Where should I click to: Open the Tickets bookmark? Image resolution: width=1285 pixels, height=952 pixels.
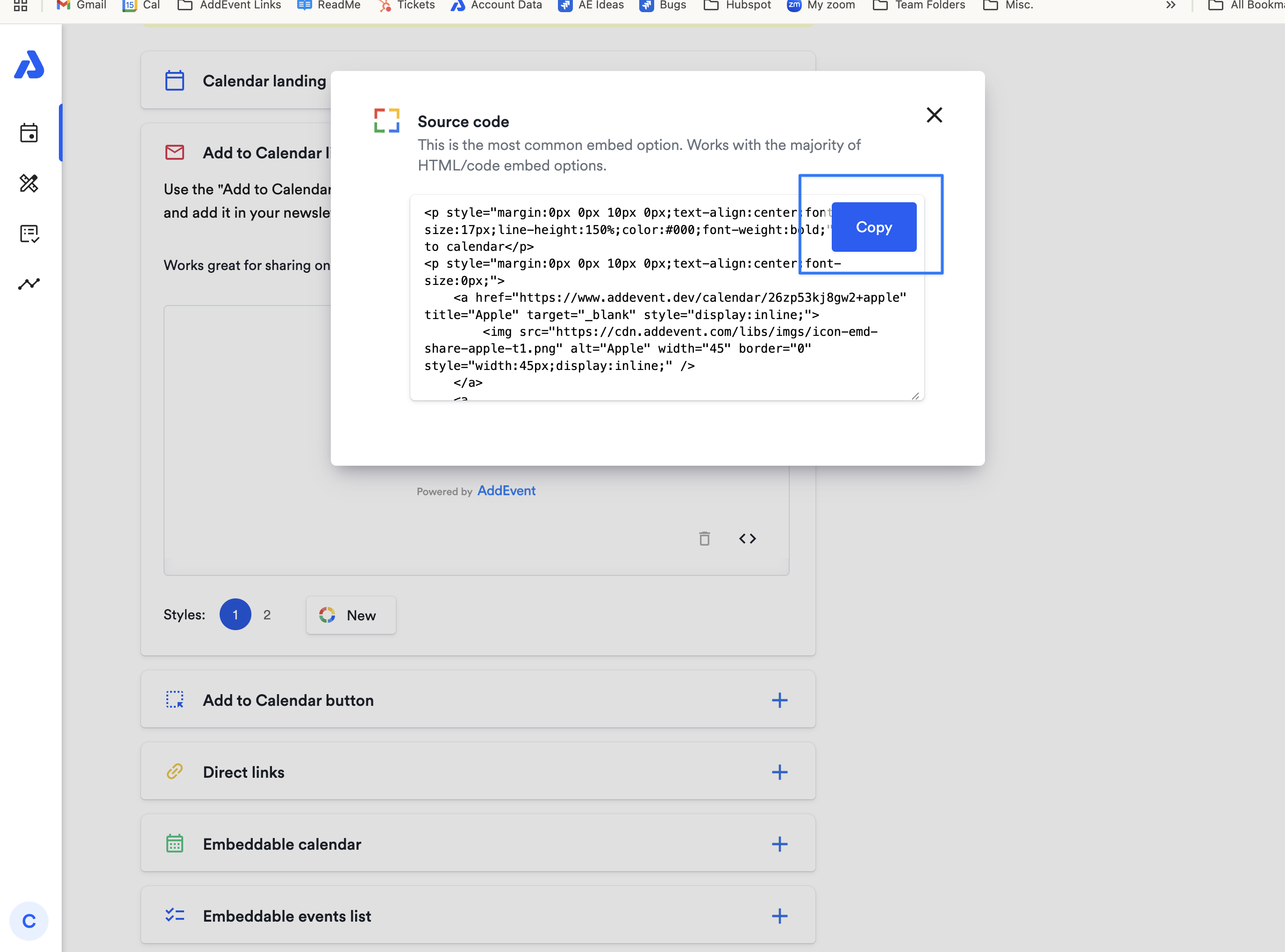407,5
